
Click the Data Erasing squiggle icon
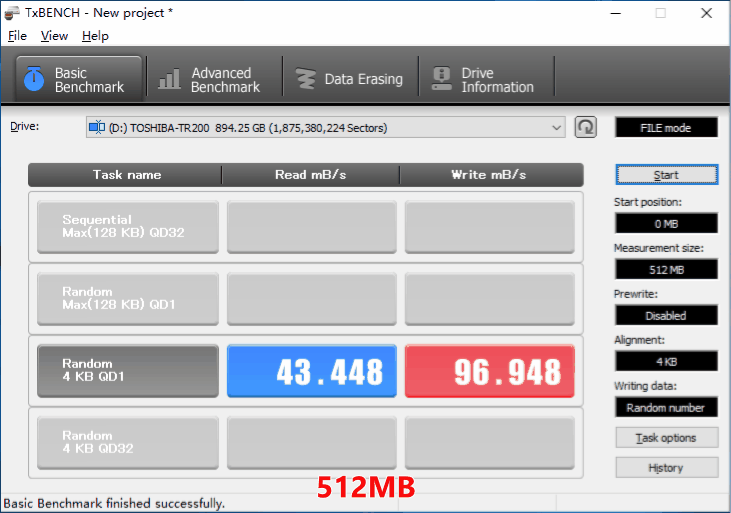coord(306,79)
